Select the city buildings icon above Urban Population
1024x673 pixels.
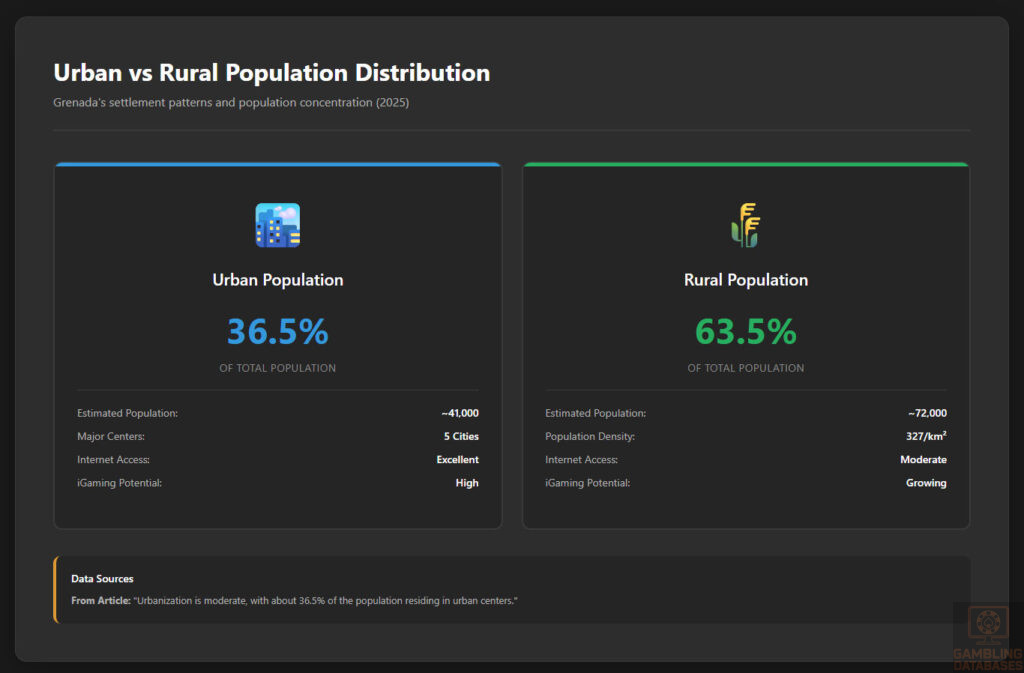pyautogui.click(x=277, y=224)
